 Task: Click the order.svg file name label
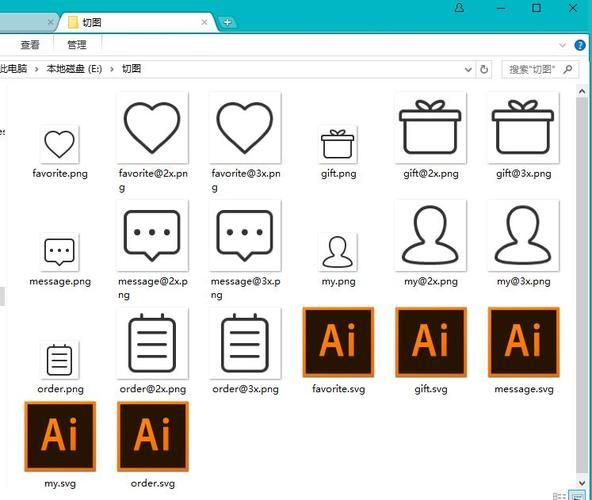(x=153, y=483)
